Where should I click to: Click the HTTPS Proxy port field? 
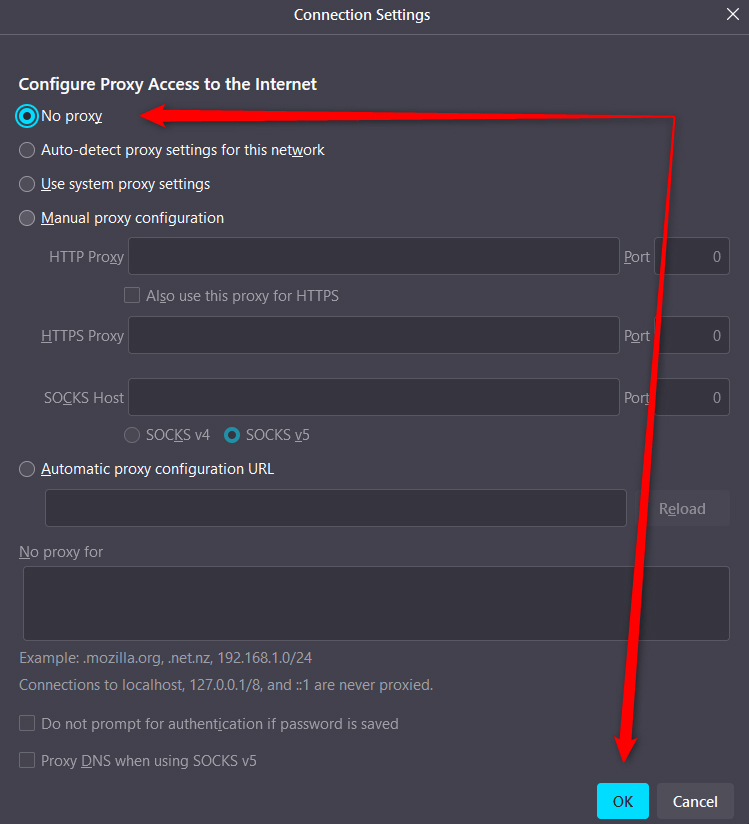click(691, 335)
